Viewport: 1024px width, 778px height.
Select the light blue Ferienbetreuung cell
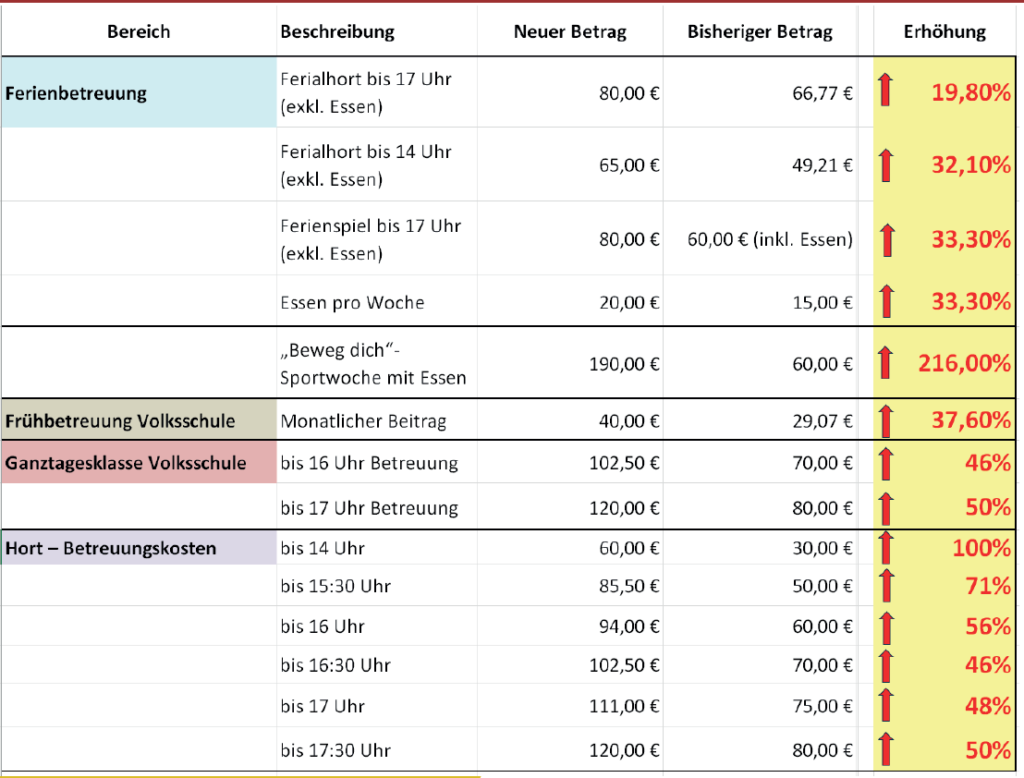(138, 93)
